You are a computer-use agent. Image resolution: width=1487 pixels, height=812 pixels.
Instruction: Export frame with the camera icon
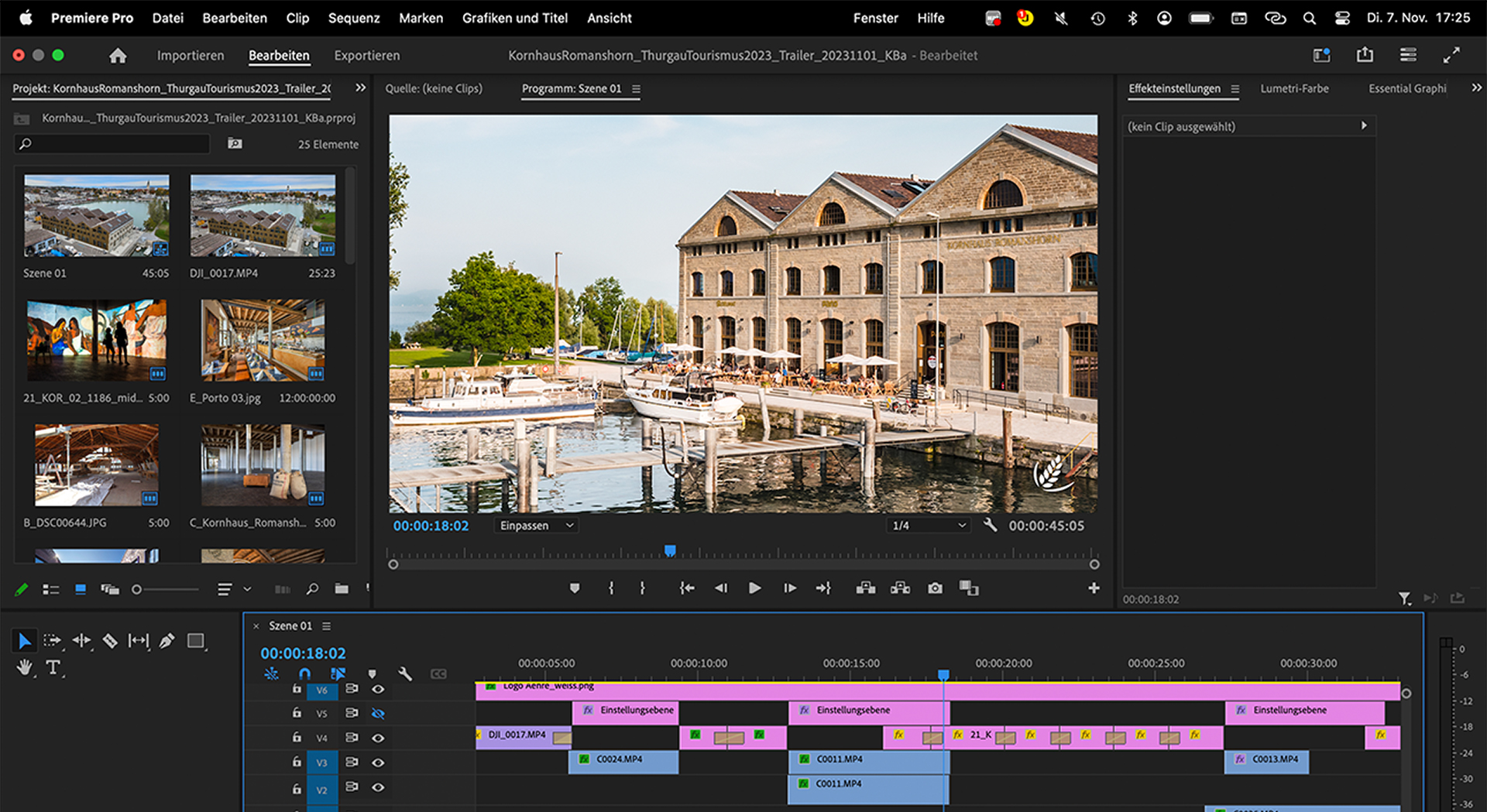pos(935,588)
